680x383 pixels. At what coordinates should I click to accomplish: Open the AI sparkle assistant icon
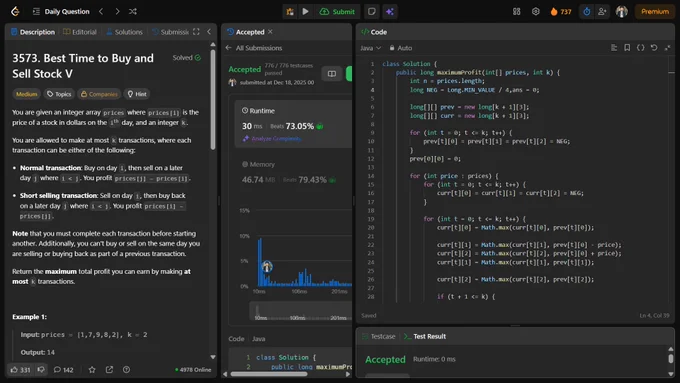(389, 12)
